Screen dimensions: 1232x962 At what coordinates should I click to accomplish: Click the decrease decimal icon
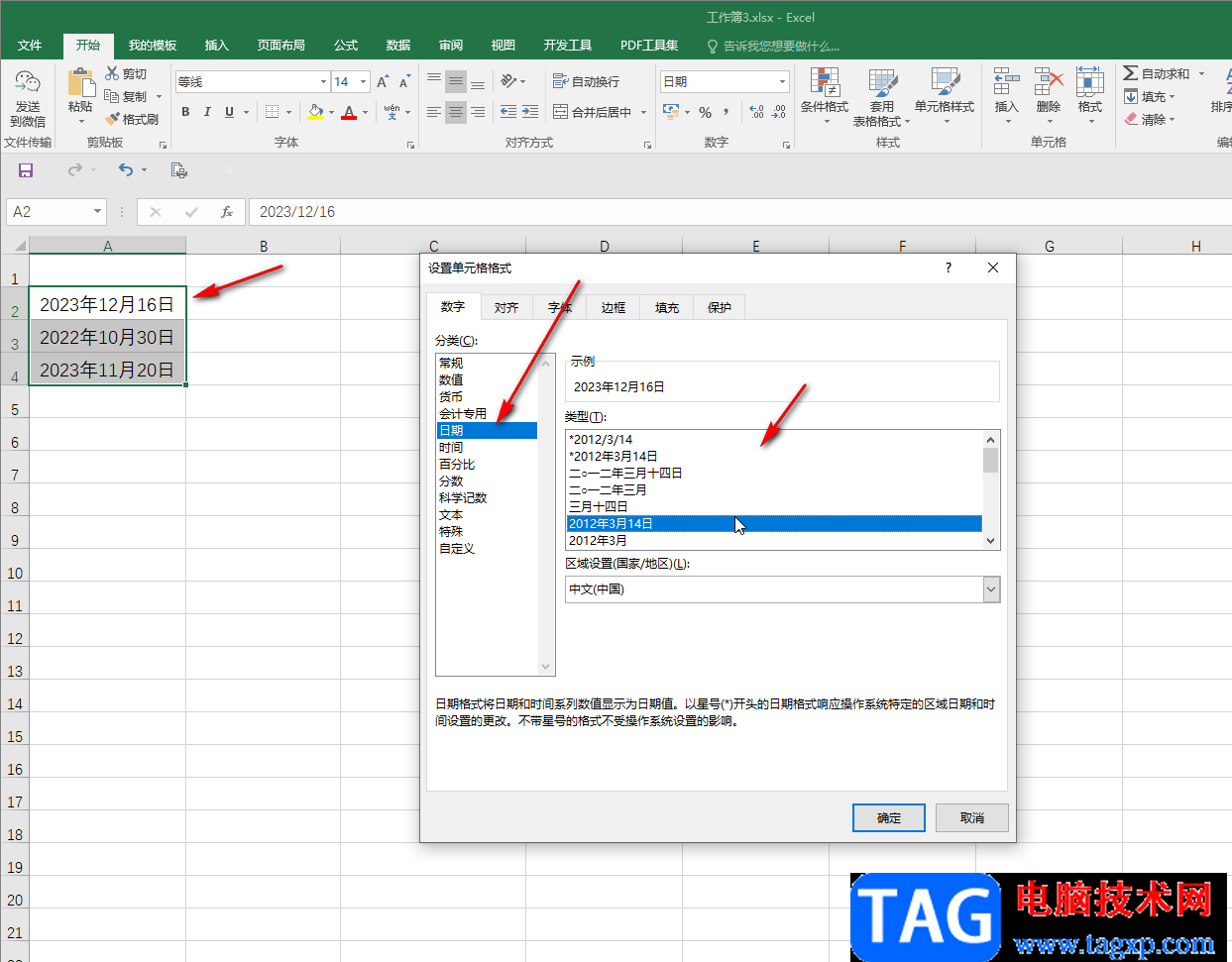pos(778,112)
